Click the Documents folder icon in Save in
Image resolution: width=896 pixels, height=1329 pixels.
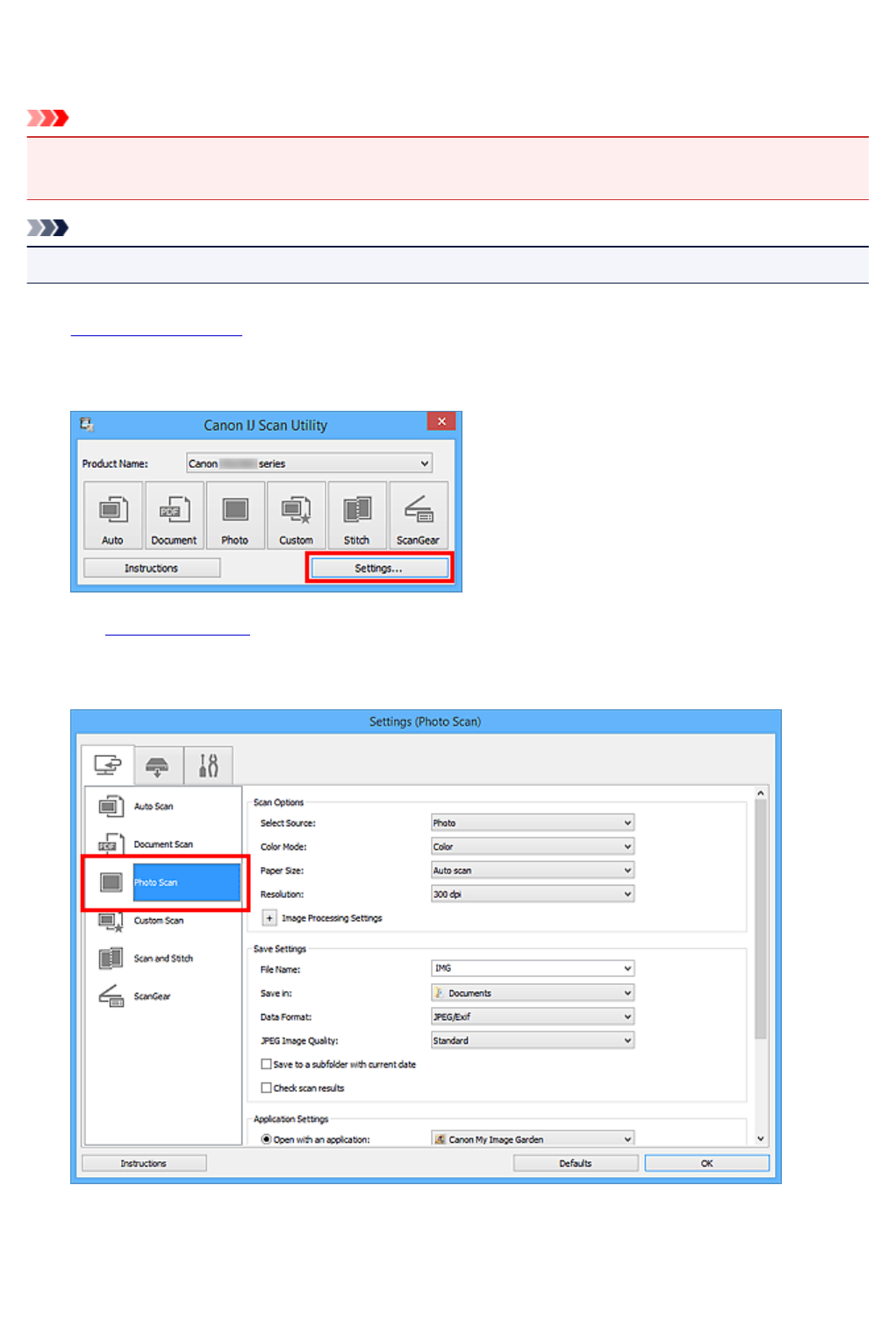point(439,993)
